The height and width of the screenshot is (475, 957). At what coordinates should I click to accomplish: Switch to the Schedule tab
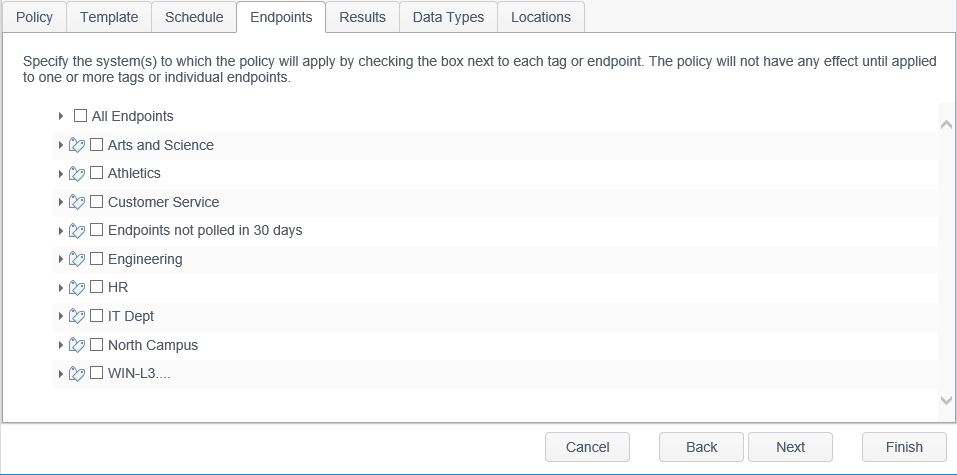click(x=194, y=17)
